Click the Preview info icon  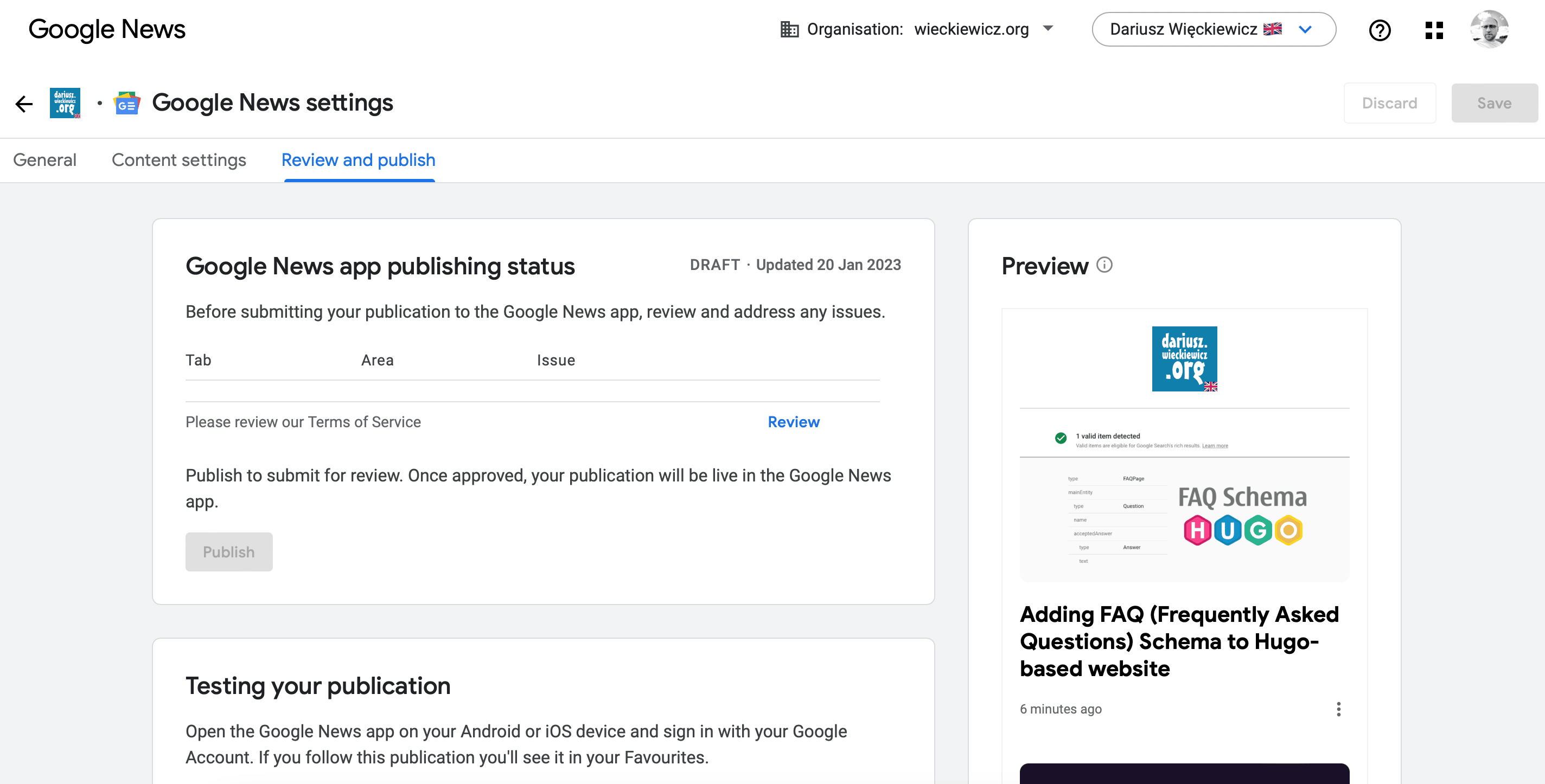coord(1104,265)
